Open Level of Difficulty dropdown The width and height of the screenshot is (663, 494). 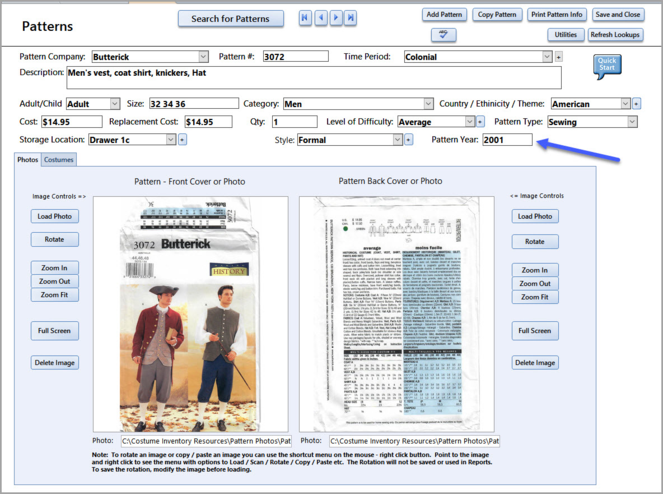(470, 122)
